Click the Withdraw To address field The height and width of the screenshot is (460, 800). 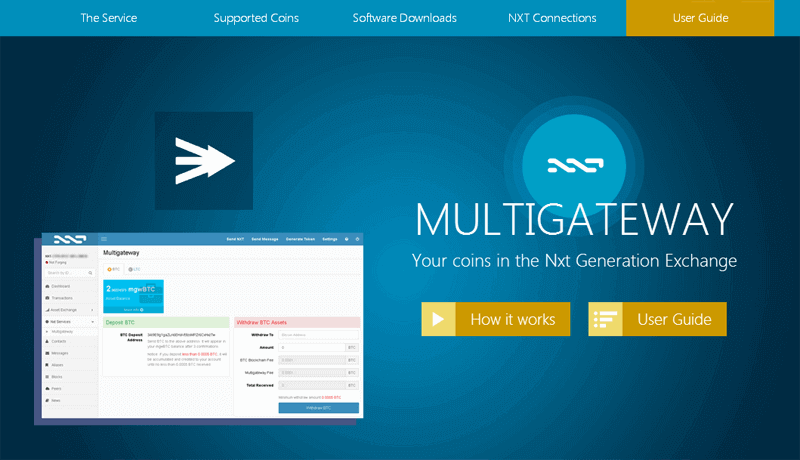(318, 335)
